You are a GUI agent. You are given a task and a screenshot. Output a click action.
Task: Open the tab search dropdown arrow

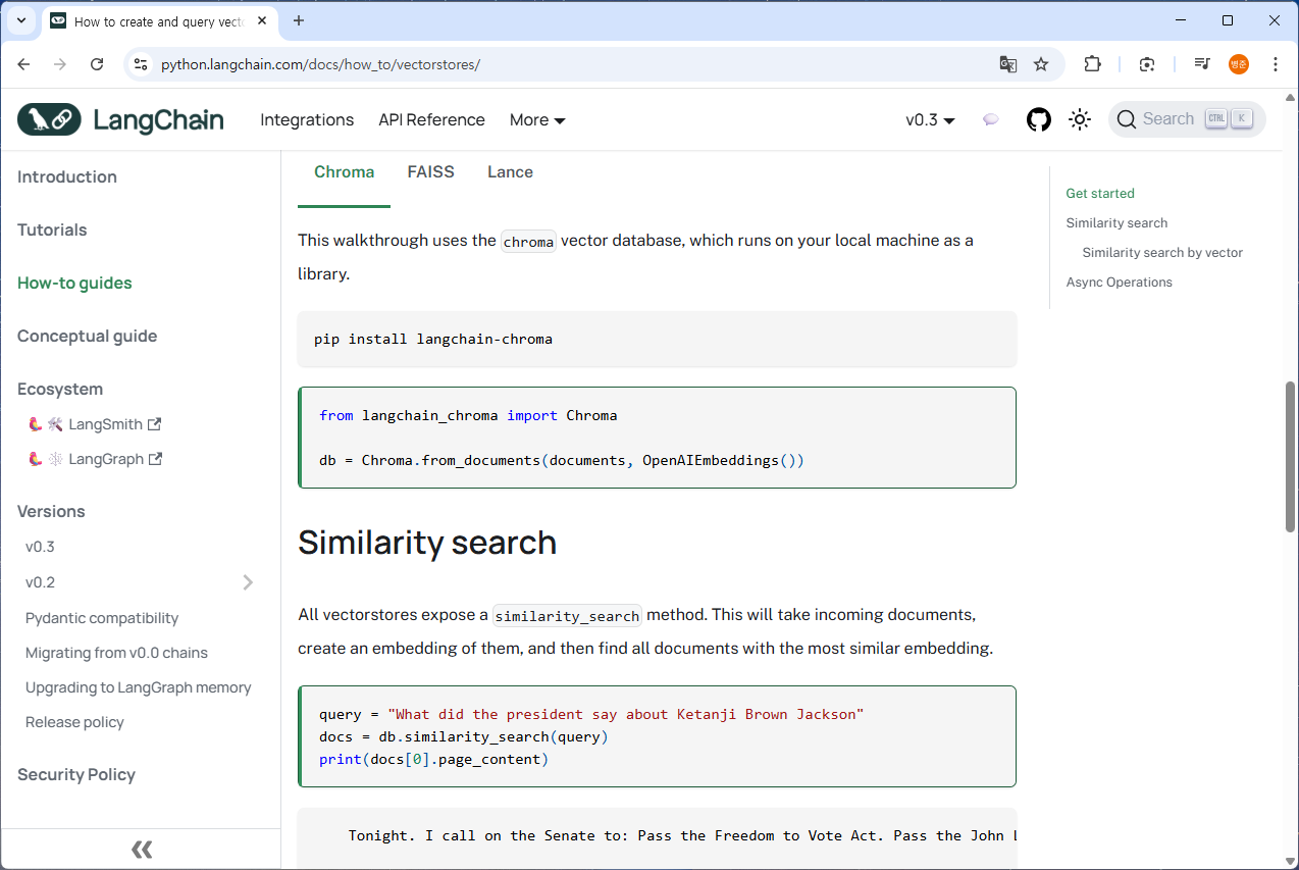tap(21, 20)
